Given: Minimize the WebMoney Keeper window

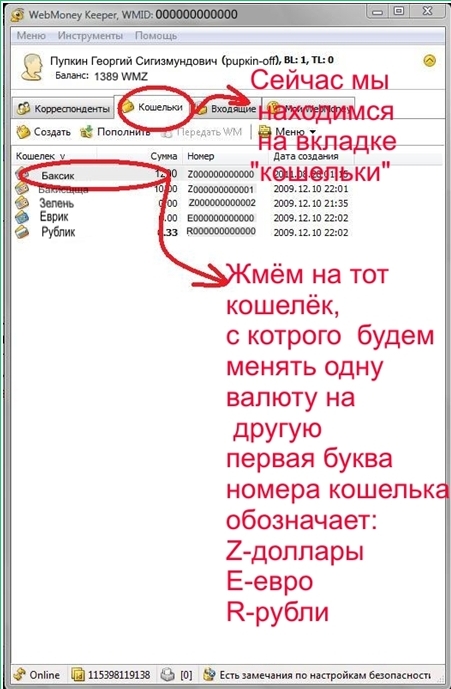Looking at the screenshot, I should point(377,12).
